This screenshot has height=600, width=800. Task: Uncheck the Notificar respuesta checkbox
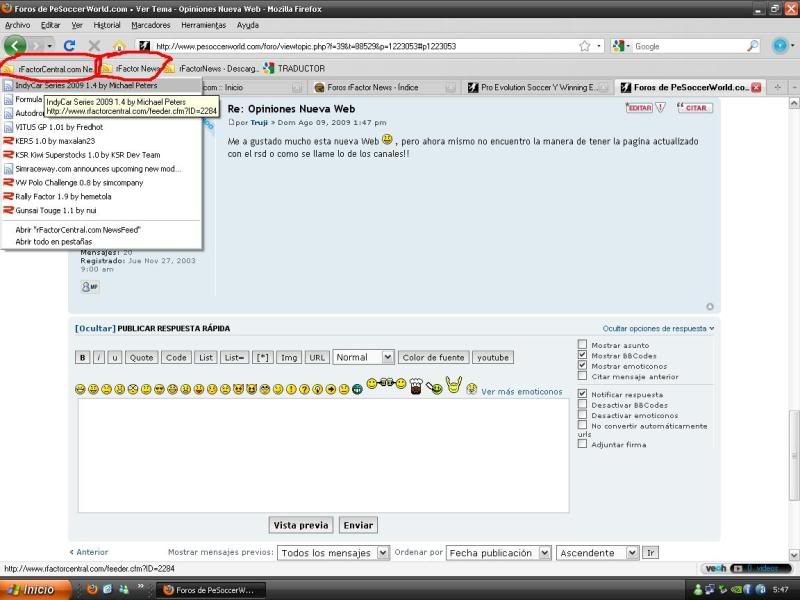click(583, 394)
